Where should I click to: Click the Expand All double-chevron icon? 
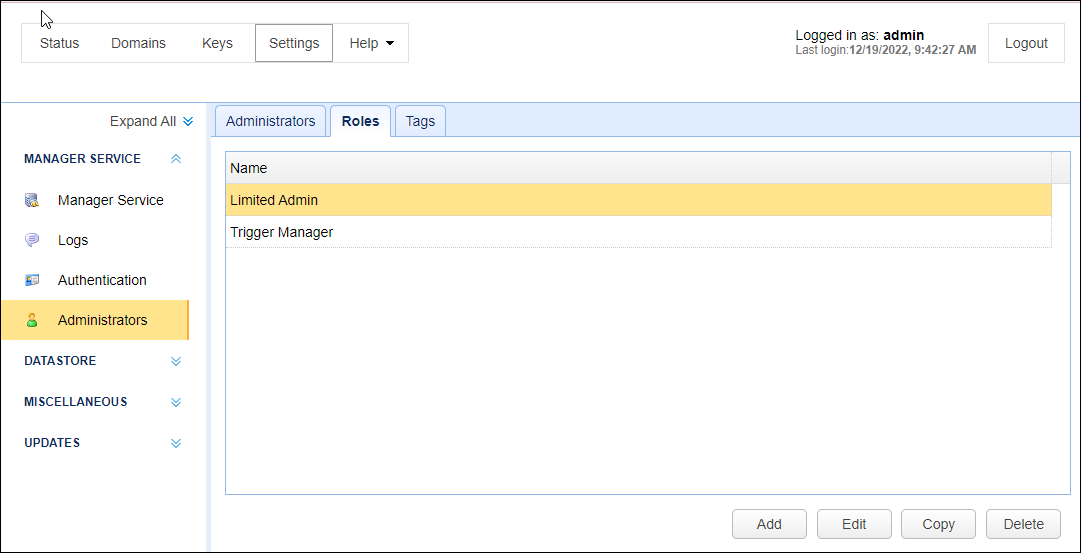pyautogui.click(x=187, y=122)
